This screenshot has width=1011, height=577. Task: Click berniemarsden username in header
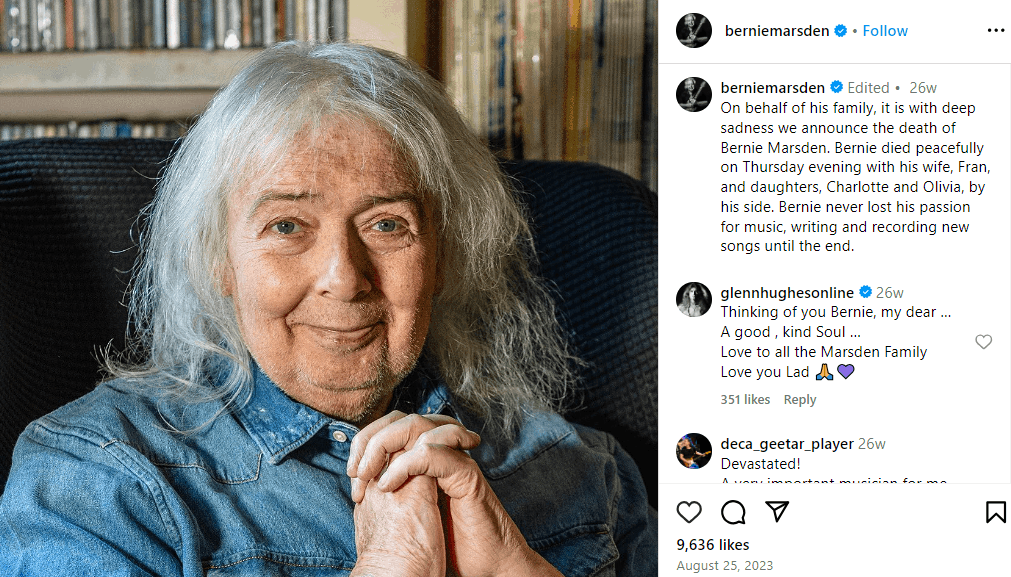click(x=776, y=31)
